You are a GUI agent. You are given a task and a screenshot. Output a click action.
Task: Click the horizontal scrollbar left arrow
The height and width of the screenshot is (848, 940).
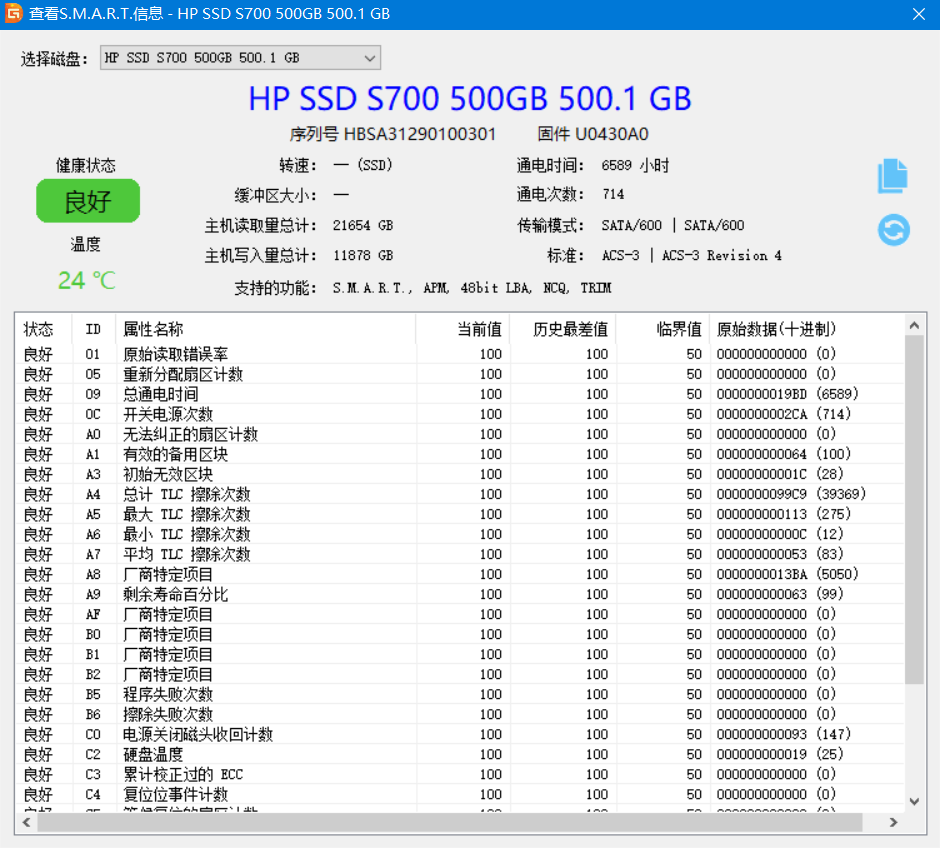point(26,822)
